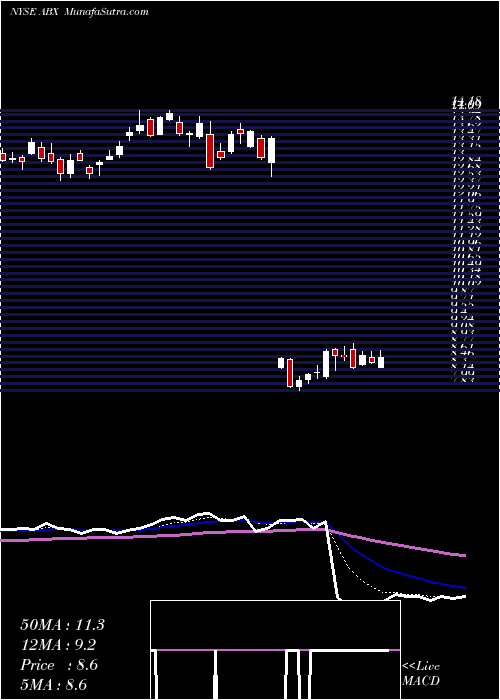The height and width of the screenshot is (700, 500).
Task: Click the 50MA : 11.3 label
Action: [x=62, y=625]
